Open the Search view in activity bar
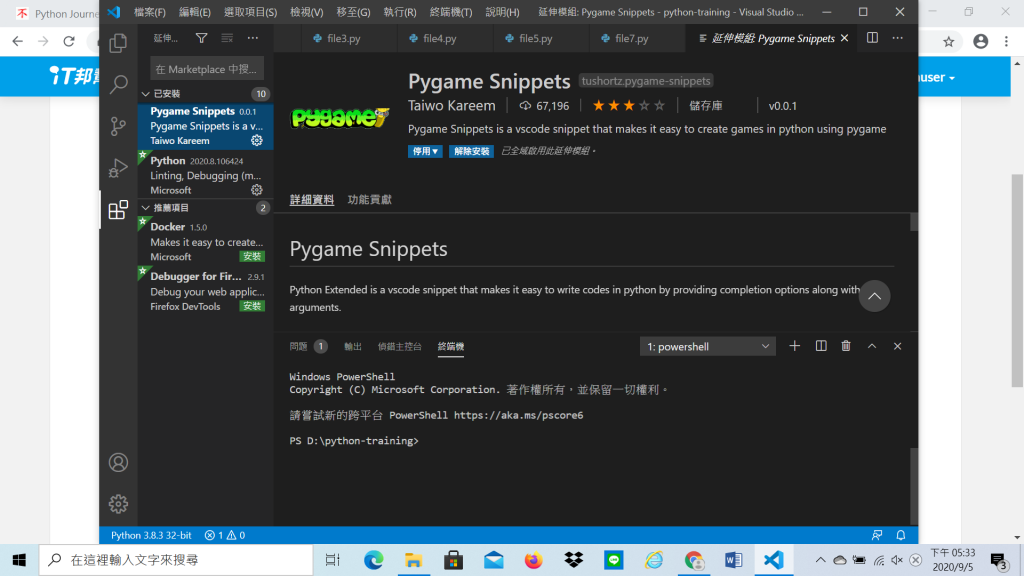The width and height of the screenshot is (1024, 576). [x=118, y=84]
